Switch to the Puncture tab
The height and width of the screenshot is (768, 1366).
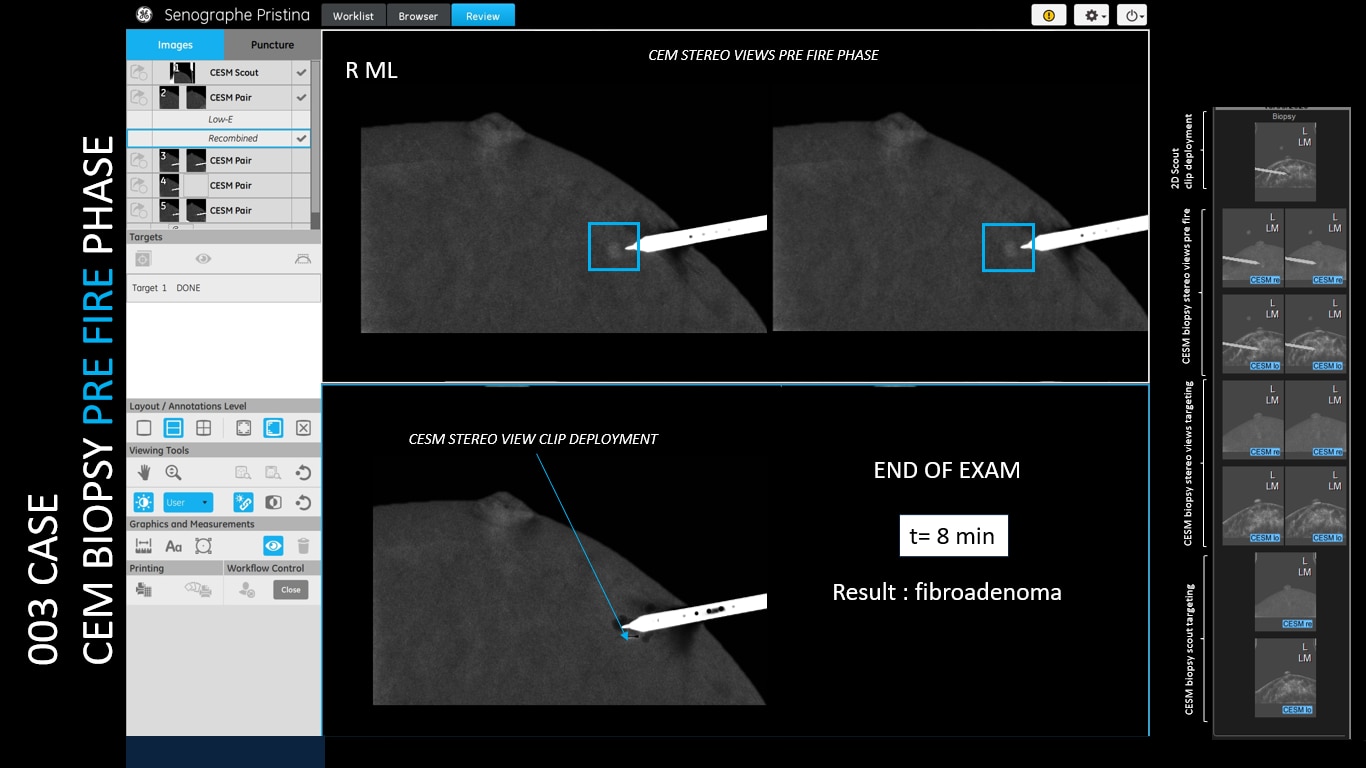tap(272, 45)
